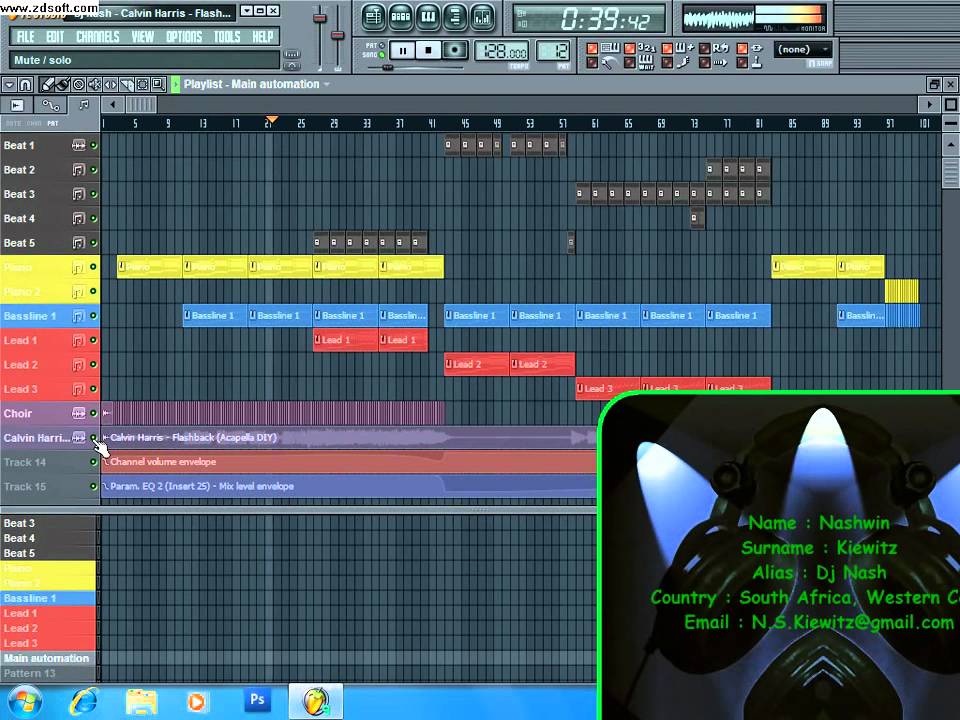Select Pattern 13 in pattern list

[48, 673]
